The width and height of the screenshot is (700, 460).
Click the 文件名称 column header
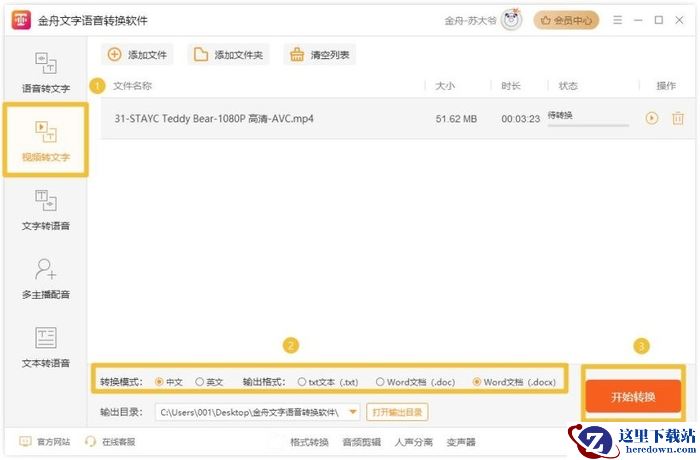(x=133, y=86)
